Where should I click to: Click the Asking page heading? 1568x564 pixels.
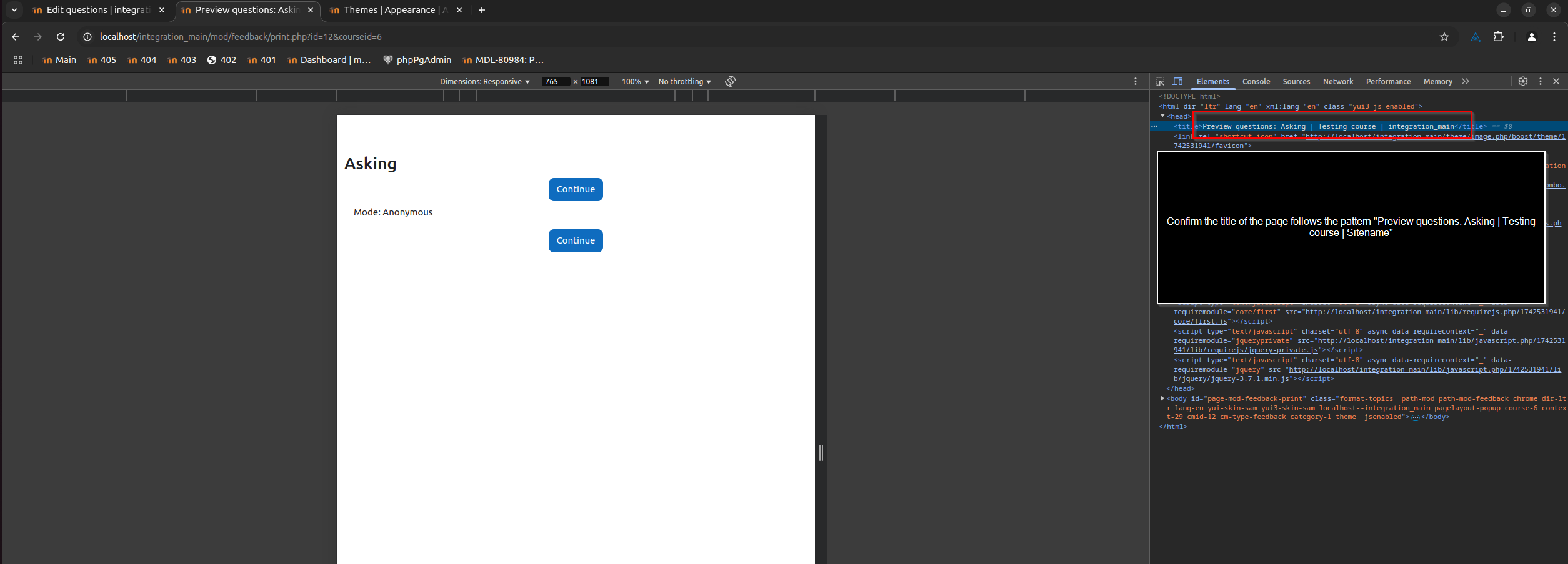[x=371, y=164]
